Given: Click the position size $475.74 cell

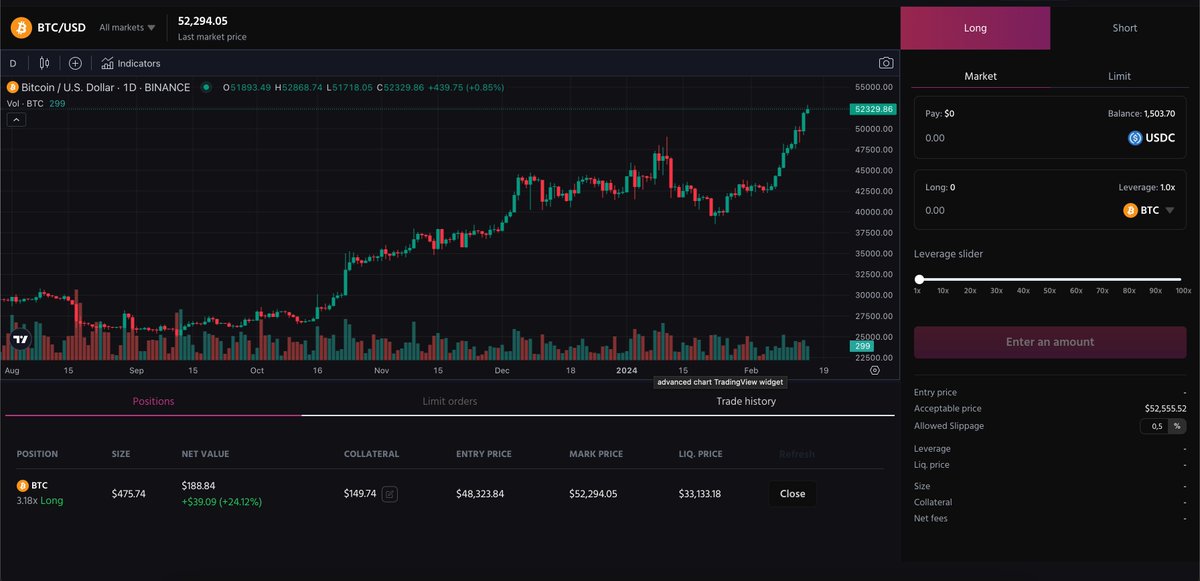Looking at the screenshot, I should click(129, 493).
